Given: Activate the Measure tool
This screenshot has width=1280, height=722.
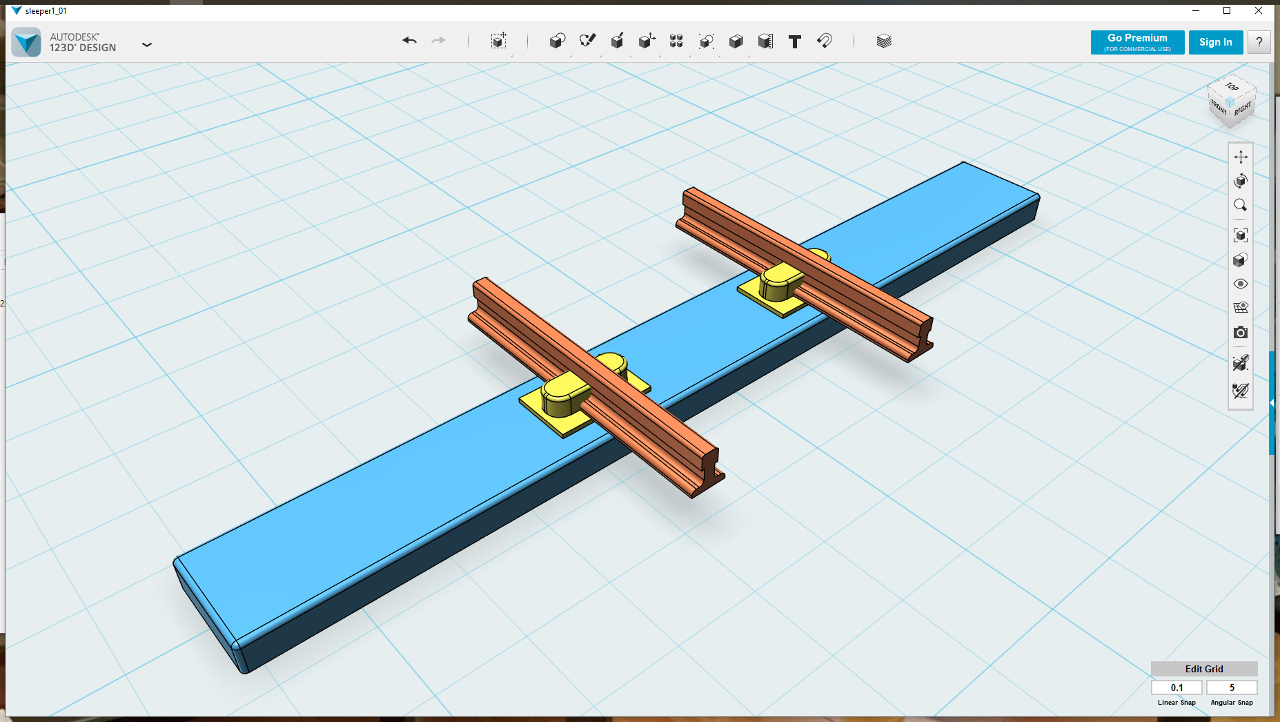Looking at the screenshot, I should [x=765, y=41].
